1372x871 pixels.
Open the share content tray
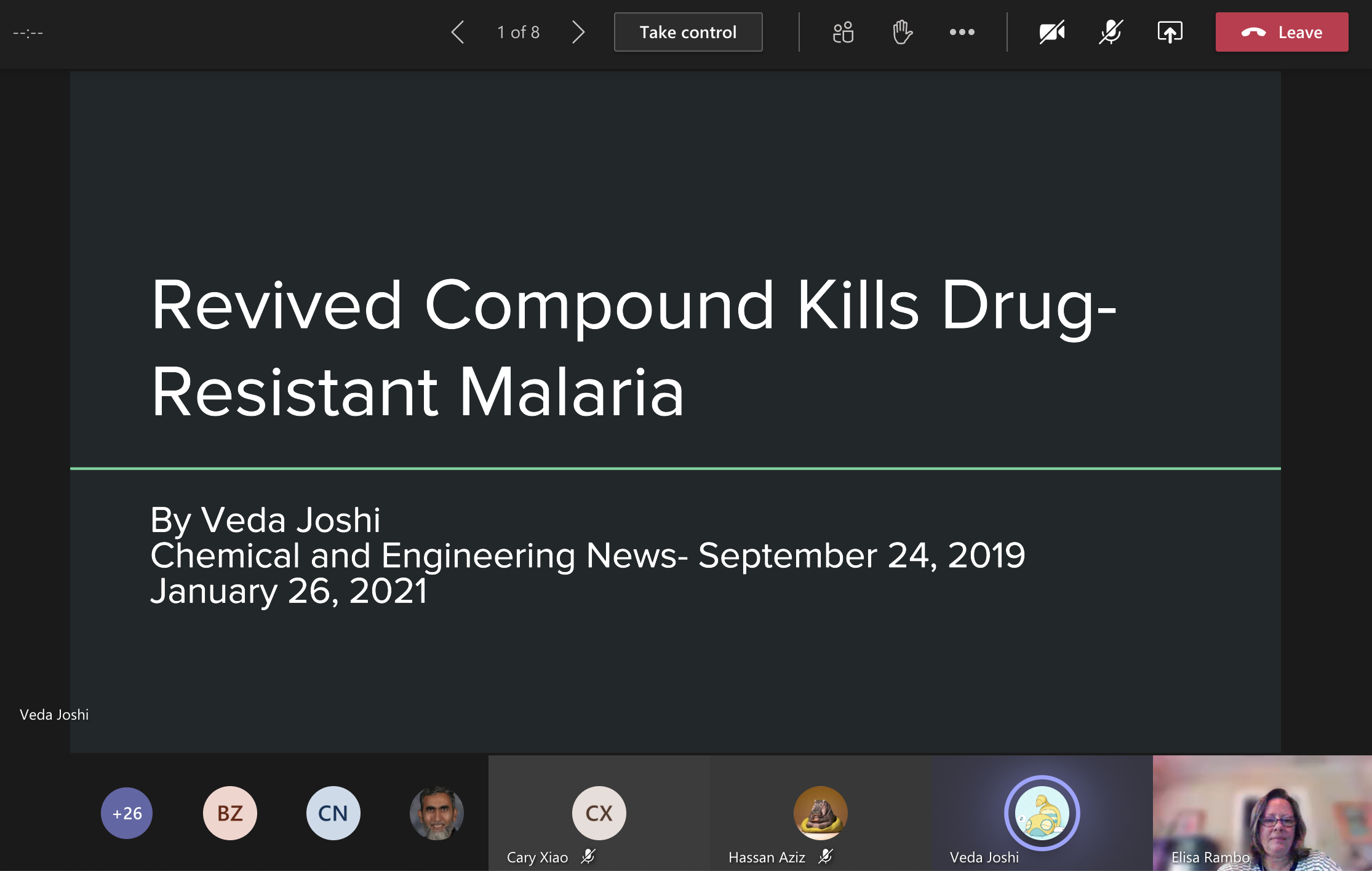tap(1170, 32)
